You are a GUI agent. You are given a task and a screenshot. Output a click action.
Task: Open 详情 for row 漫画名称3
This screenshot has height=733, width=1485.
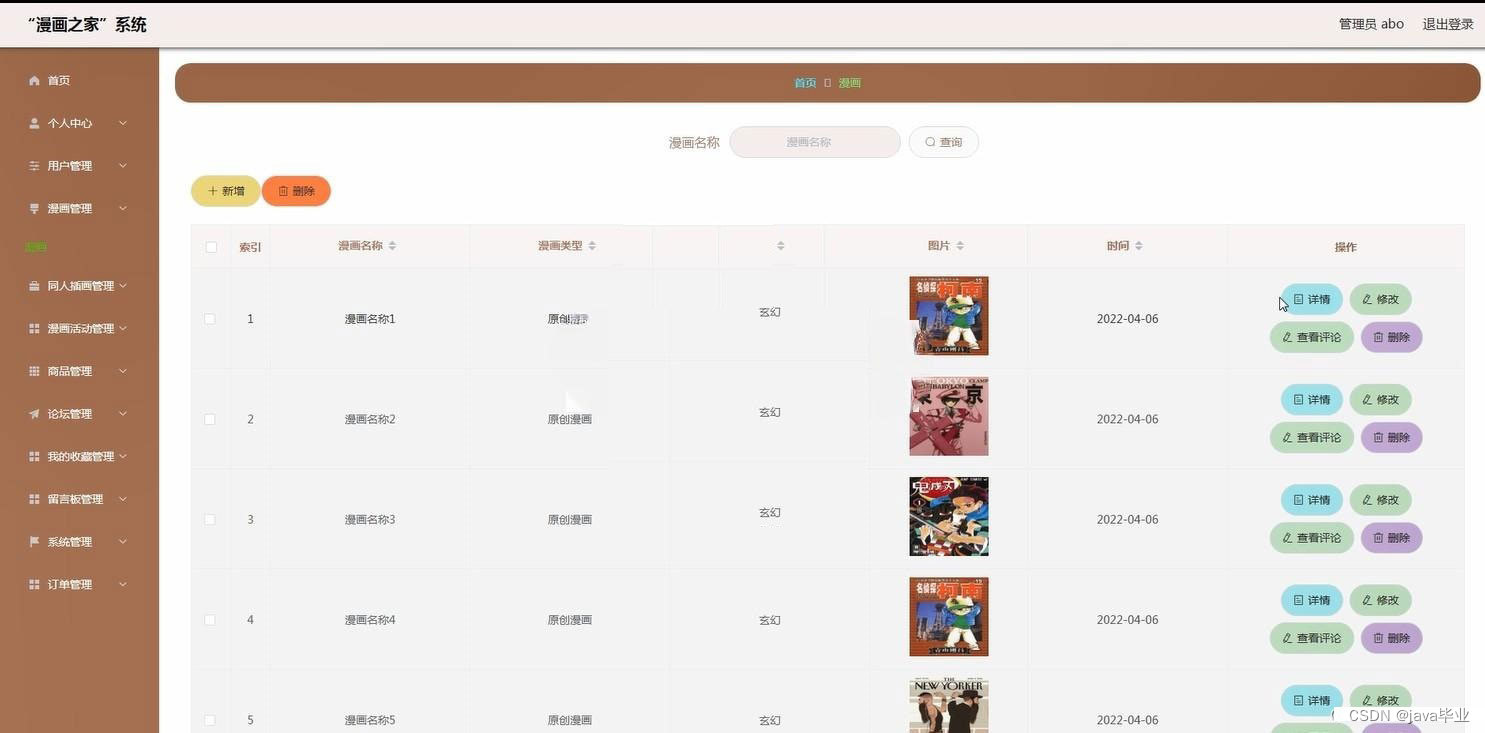tap(1312, 500)
